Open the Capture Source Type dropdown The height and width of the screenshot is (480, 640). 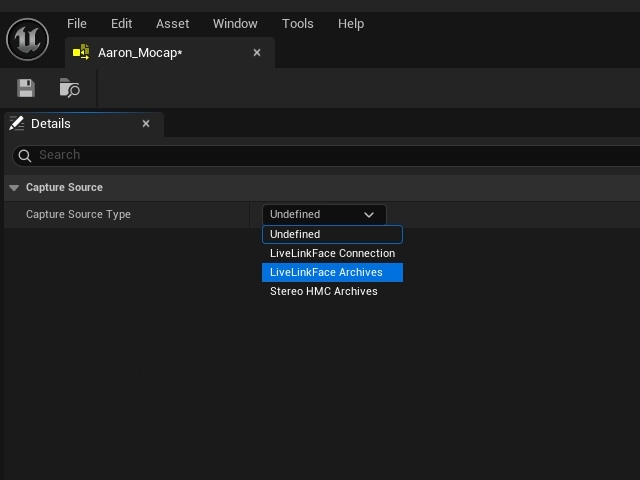pos(324,215)
